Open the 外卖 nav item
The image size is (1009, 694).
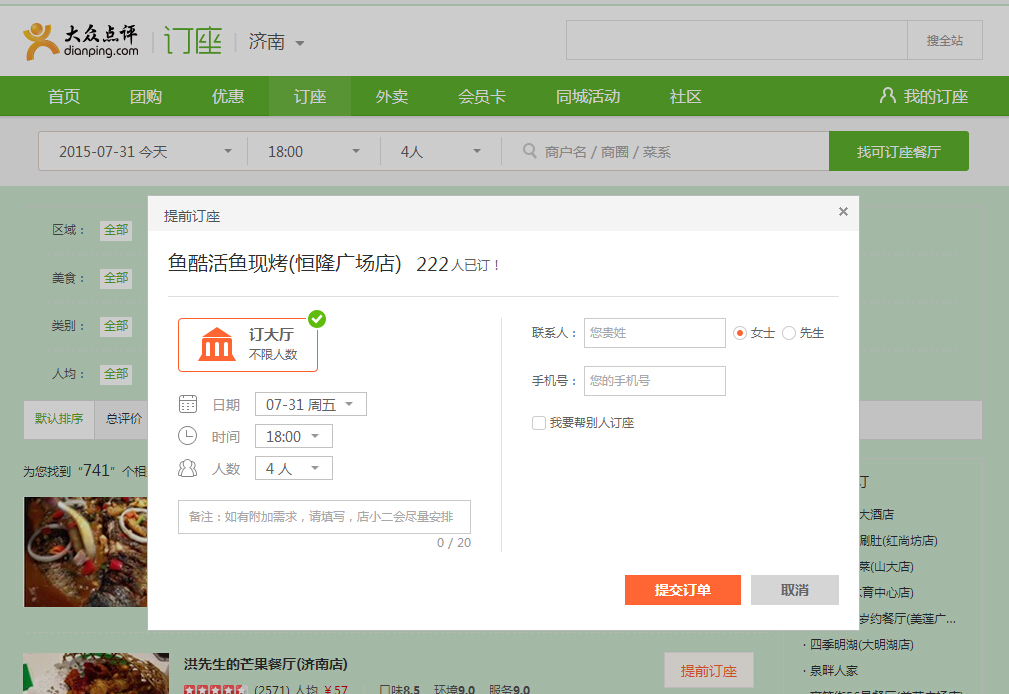click(x=392, y=97)
